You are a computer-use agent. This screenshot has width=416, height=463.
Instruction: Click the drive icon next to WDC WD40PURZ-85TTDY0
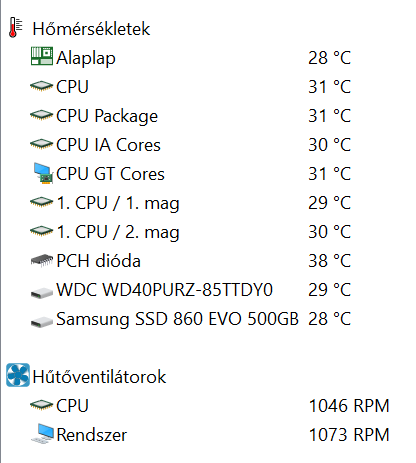tap(42, 292)
